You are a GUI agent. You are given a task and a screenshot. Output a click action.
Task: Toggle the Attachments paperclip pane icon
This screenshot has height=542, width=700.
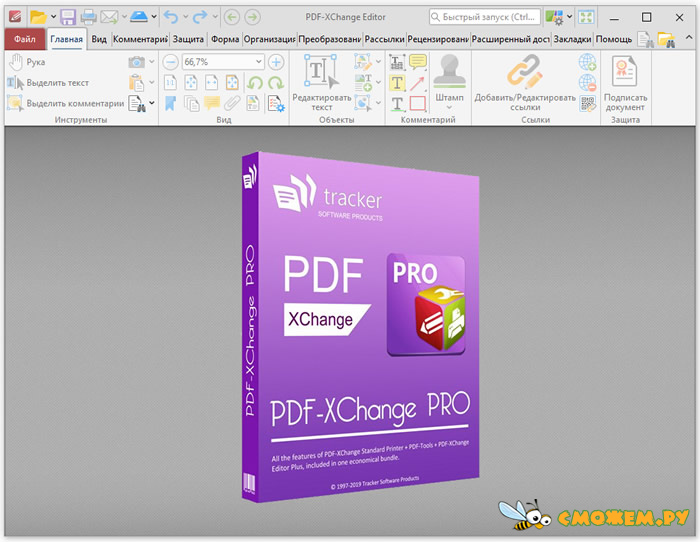click(232, 103)
